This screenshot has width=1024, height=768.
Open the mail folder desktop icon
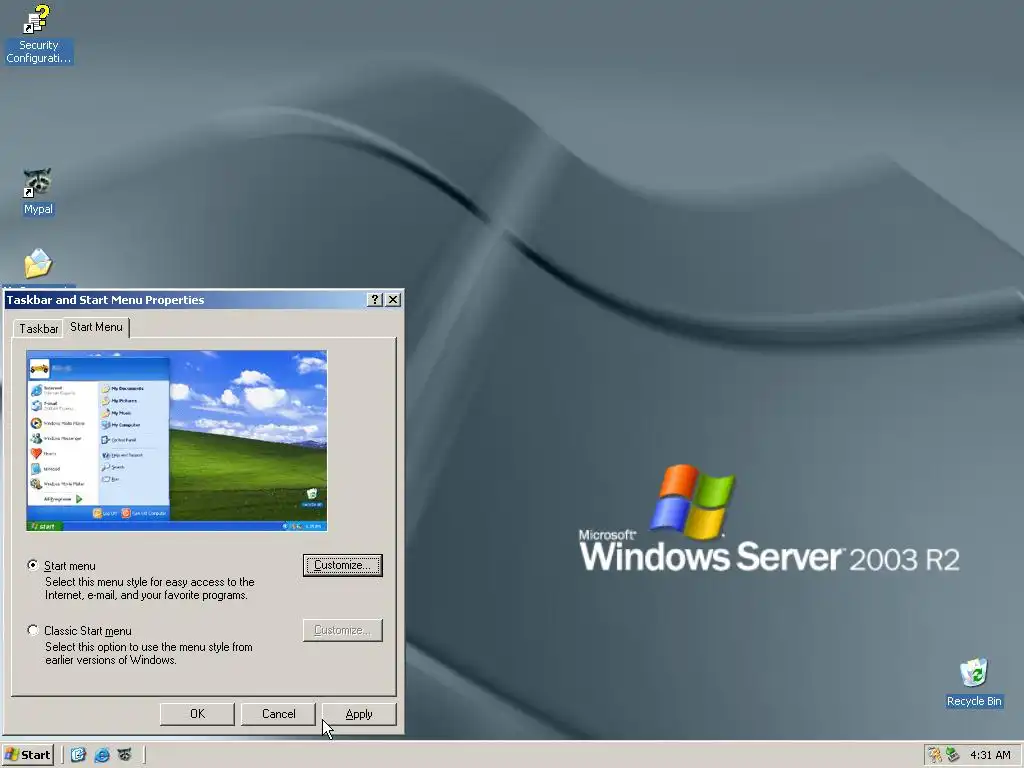38,264
